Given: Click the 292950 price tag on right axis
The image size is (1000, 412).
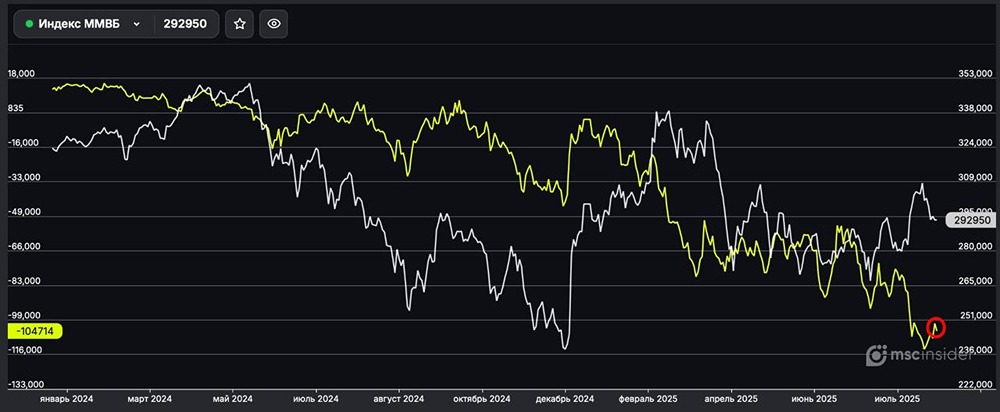Looking at the screenshot, I should point(971,220).
